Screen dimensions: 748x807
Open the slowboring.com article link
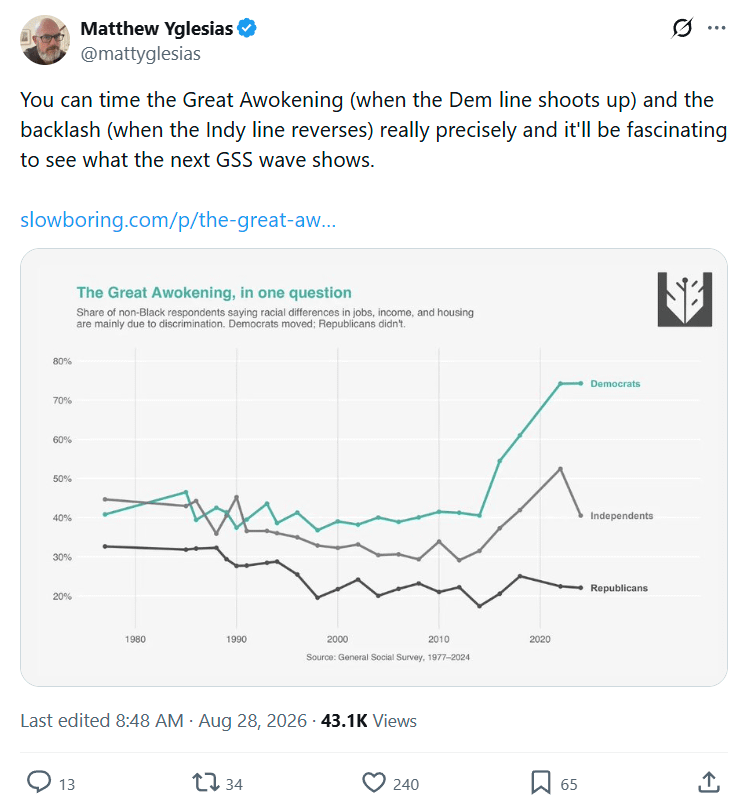click(178, 220)
